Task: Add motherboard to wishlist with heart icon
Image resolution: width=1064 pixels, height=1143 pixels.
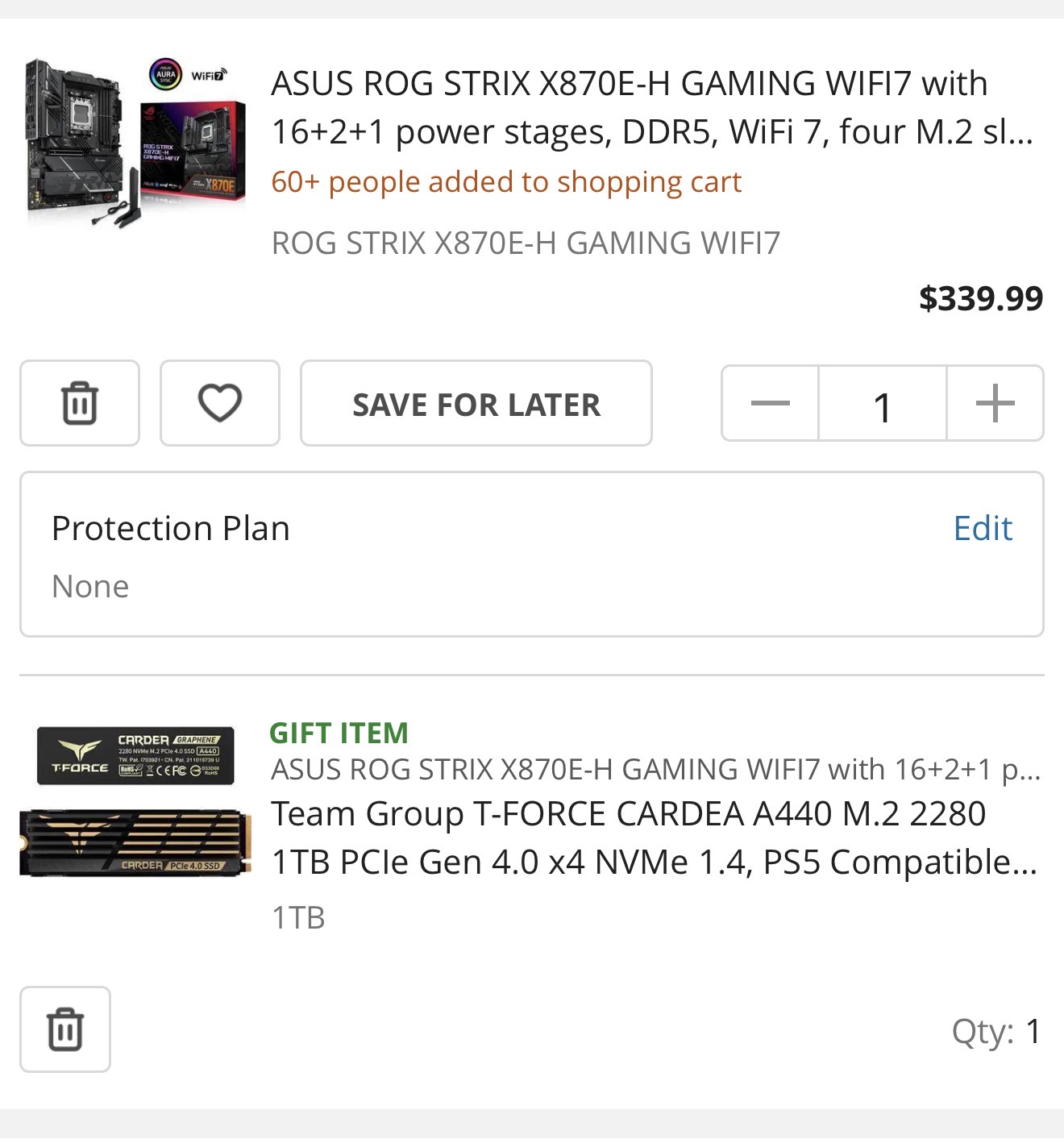Action: click(x=219, y=403)
